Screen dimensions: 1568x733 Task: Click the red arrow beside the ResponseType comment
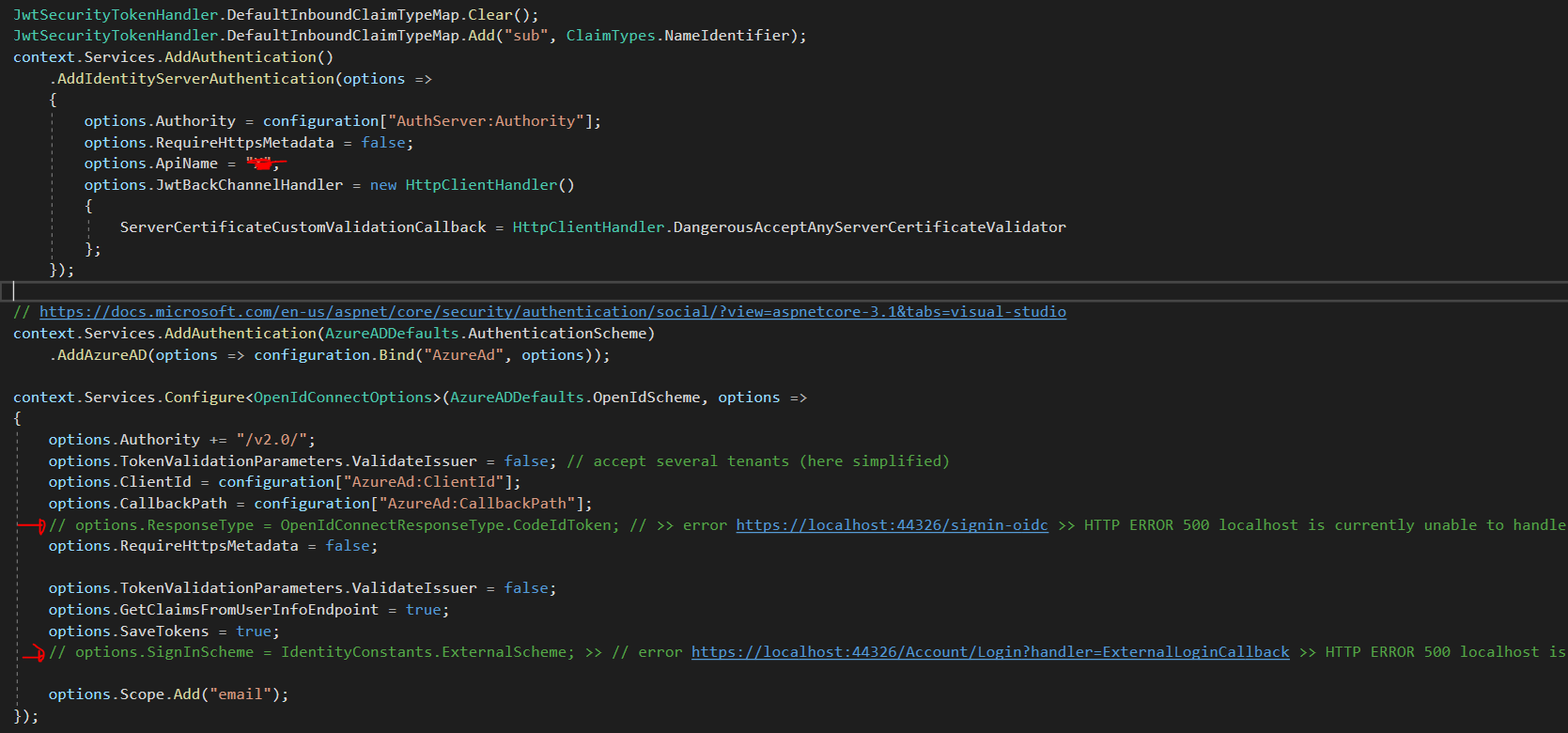pyautogui.click(x=32, y=526)
